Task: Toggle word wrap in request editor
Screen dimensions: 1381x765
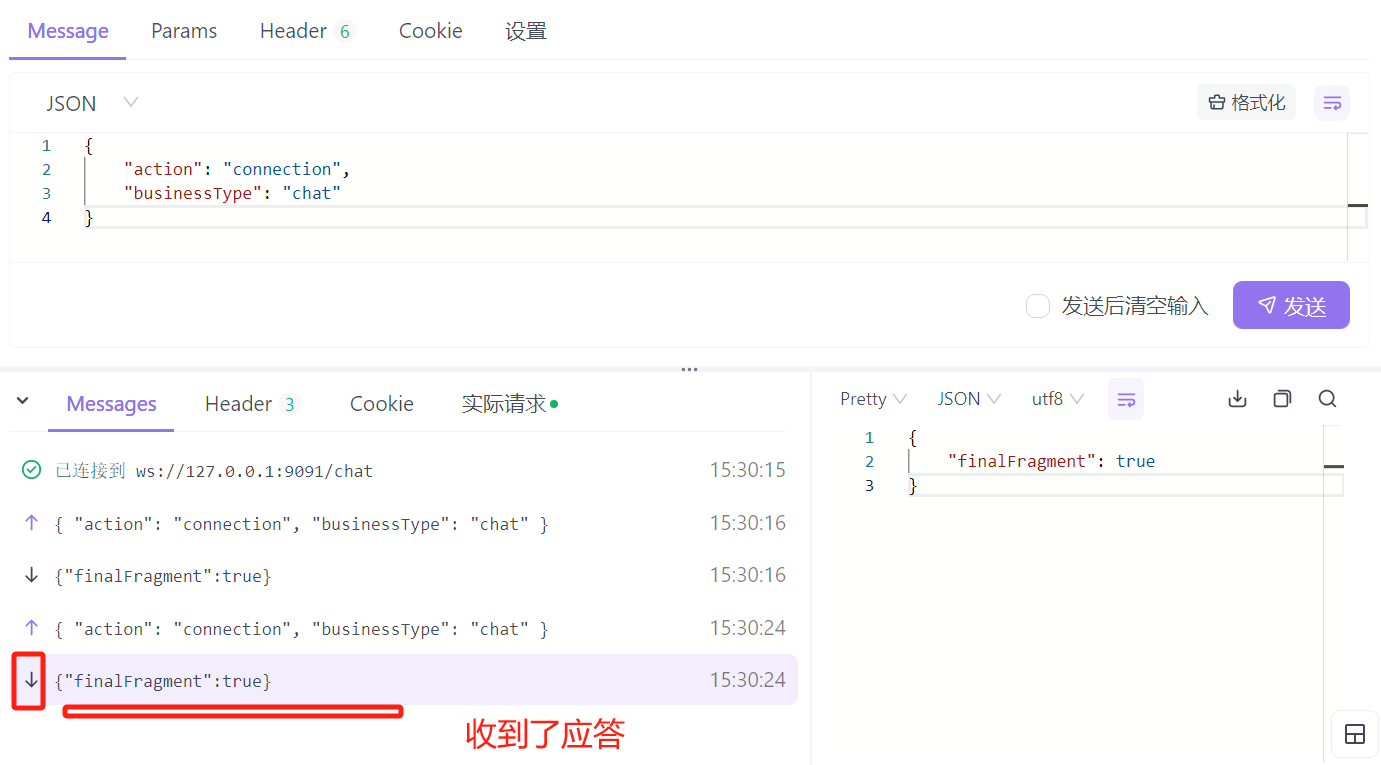Action: (x=1332, y=103)
